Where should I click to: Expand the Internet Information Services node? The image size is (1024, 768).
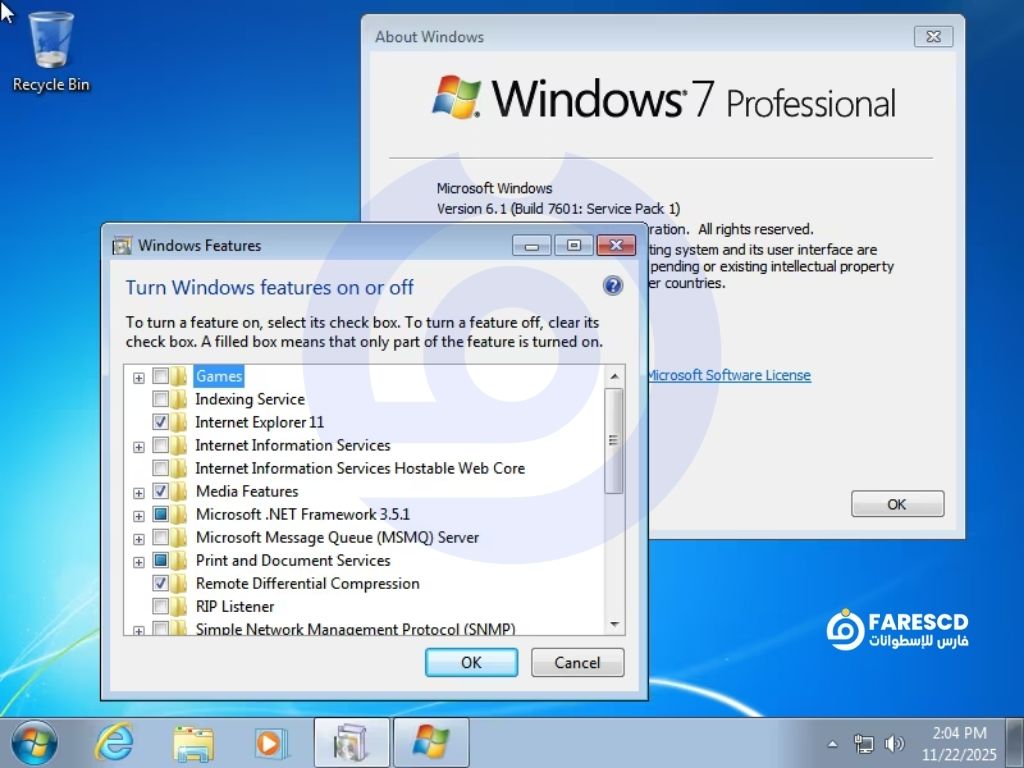click(139, 446)
